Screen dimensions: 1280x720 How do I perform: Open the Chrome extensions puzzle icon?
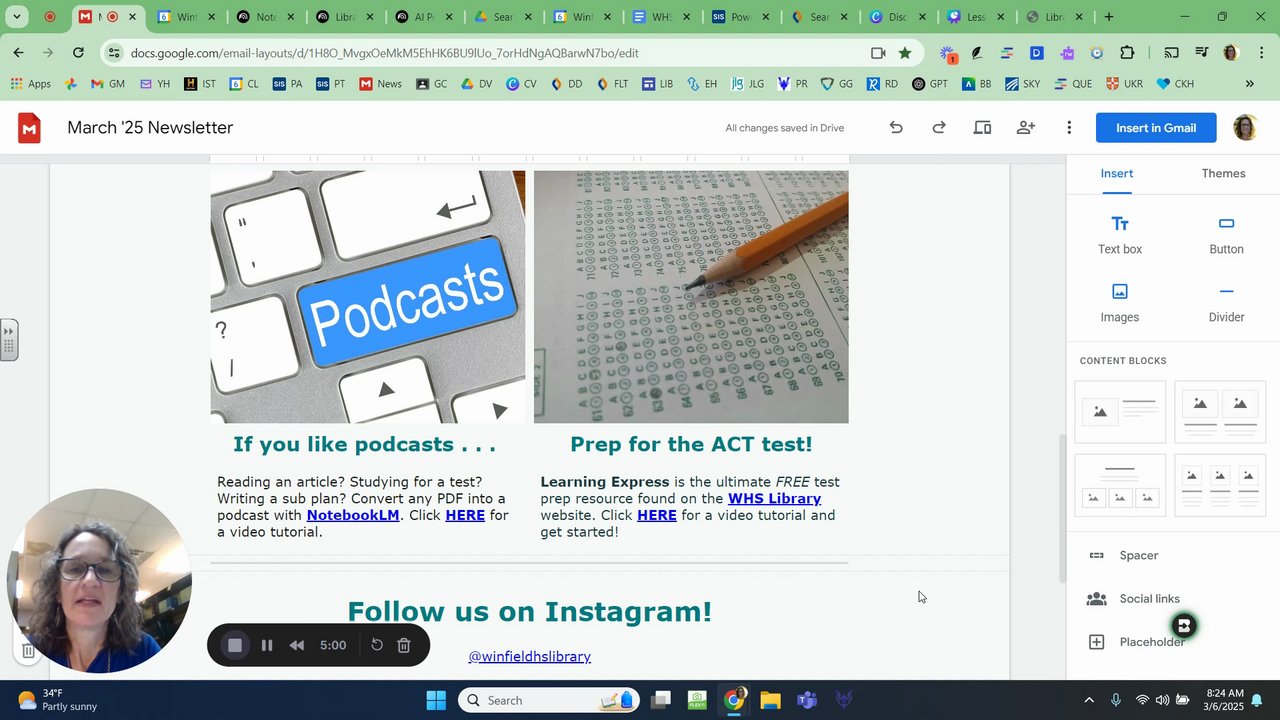coord(1127,53)
